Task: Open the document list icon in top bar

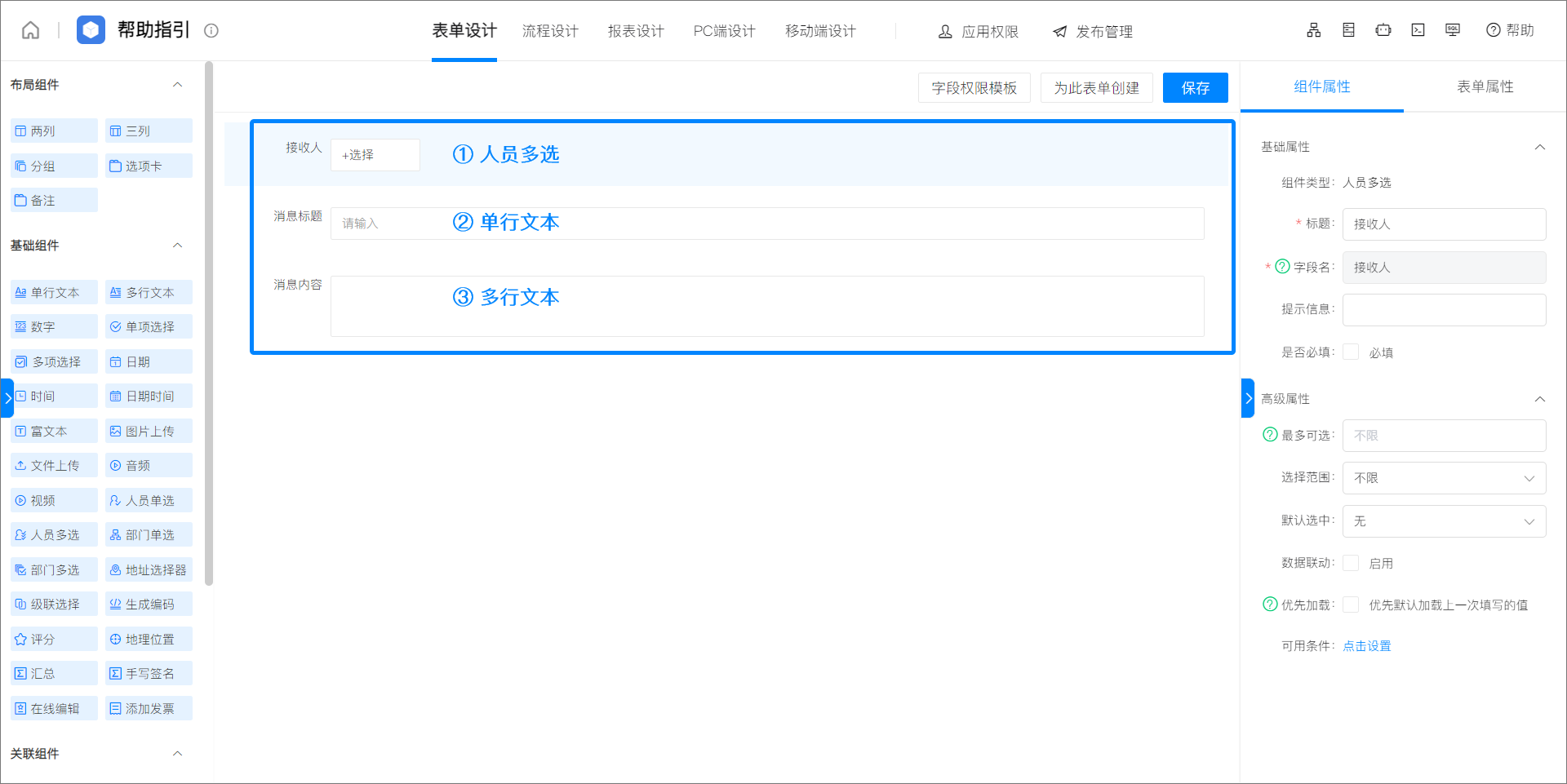Action: point(1348,30)
